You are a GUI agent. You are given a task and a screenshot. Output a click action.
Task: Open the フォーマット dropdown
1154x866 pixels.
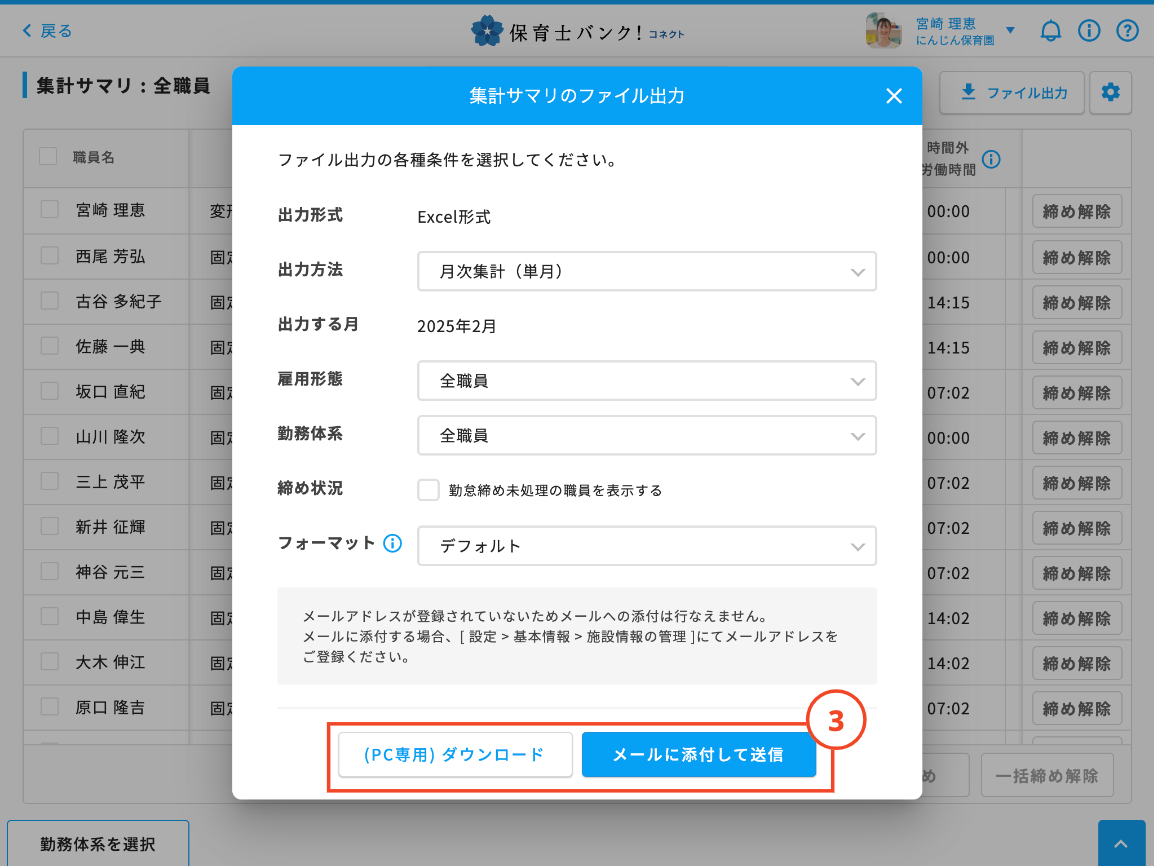point(646,546)
